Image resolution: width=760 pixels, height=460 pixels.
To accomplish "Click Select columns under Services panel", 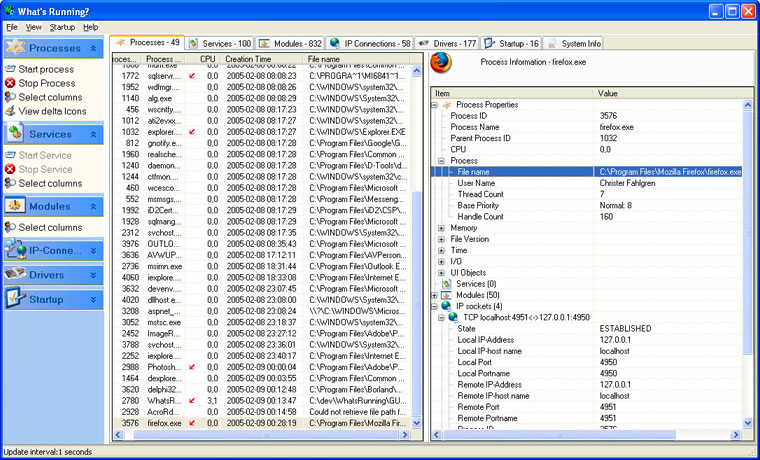I will tap(50, 183).
